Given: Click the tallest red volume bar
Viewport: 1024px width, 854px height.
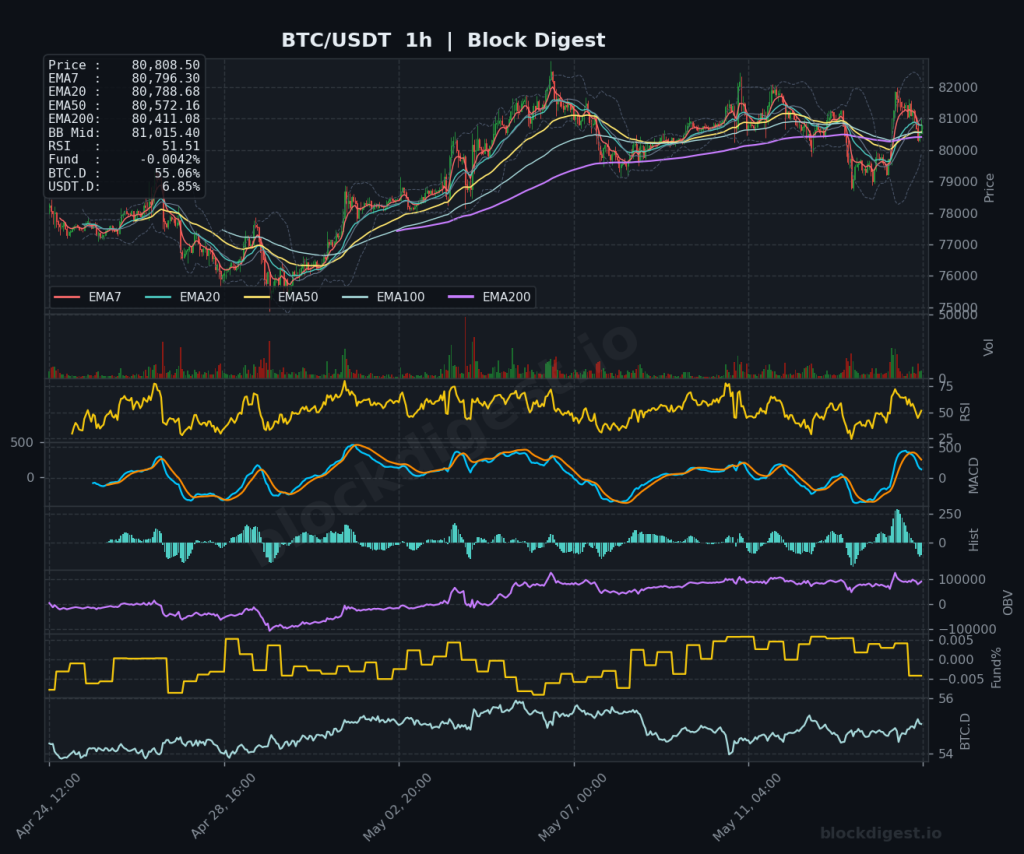Looking at the screenshot, I should (x=465, y=347).
